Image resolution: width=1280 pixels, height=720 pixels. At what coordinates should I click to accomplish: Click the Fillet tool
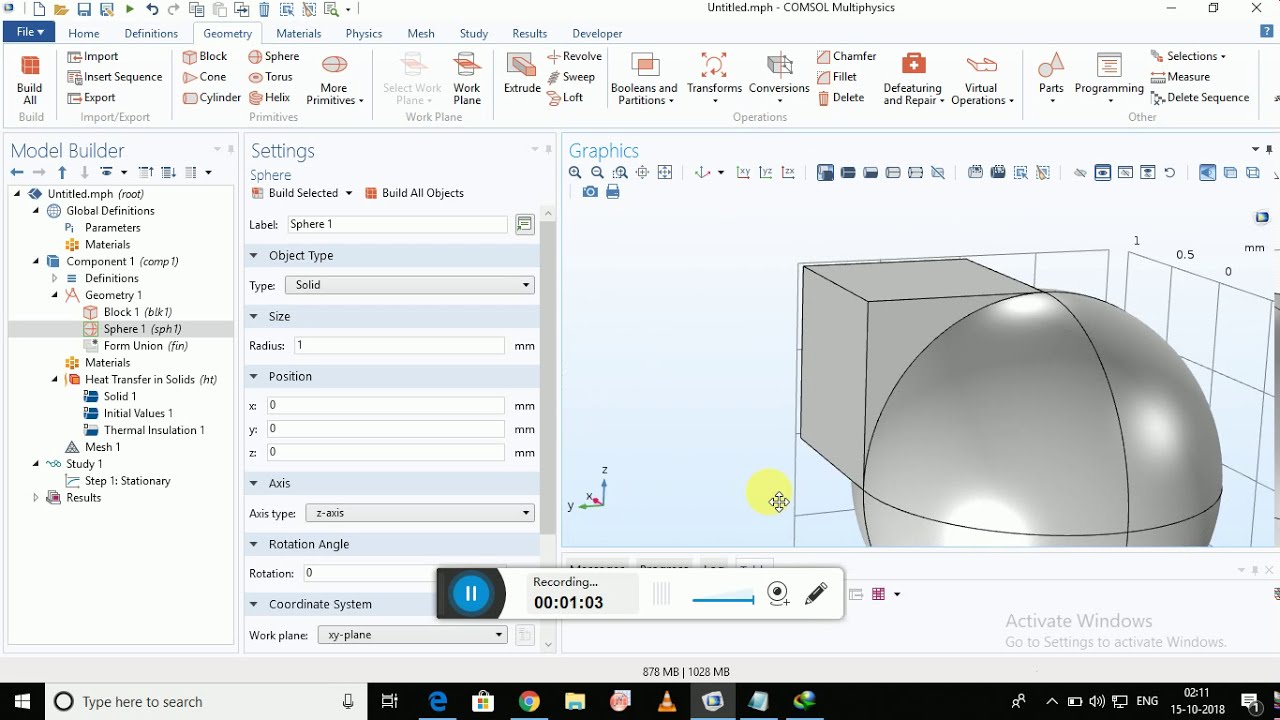pos(837,77)
